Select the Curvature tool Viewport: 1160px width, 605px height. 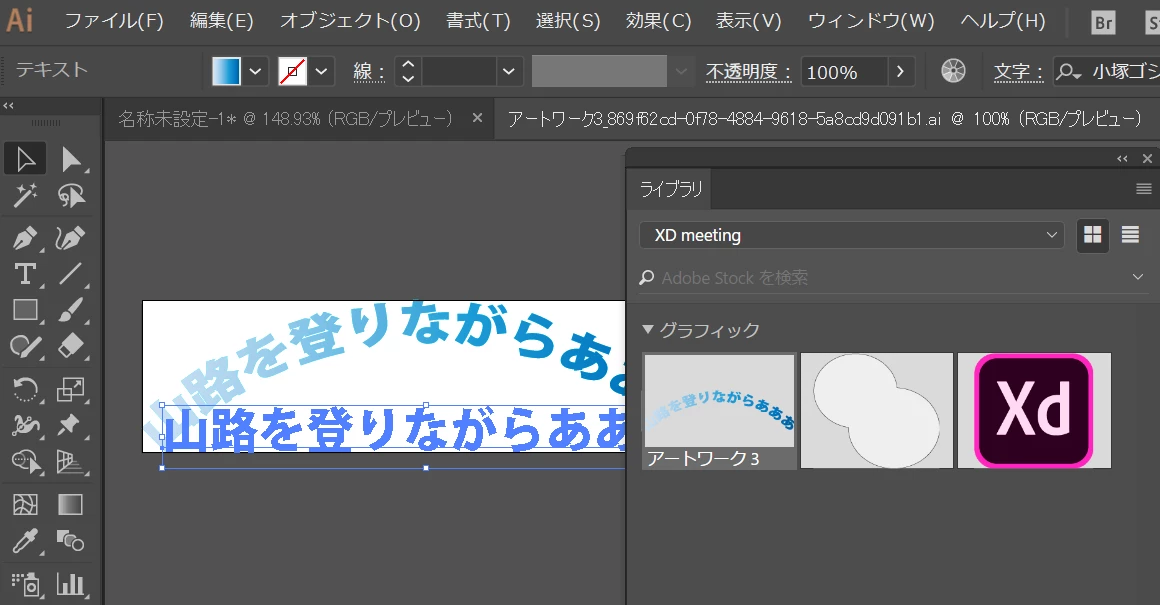(x=71, y=238)
